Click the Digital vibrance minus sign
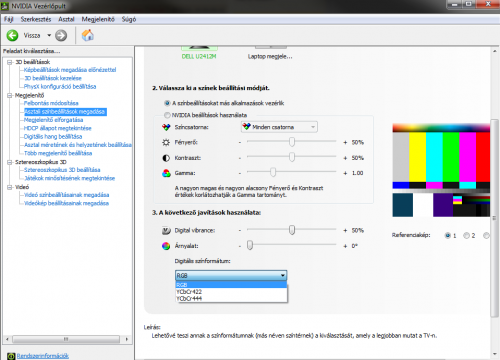The height and width of the screenshot is (360, 500). 240,230
